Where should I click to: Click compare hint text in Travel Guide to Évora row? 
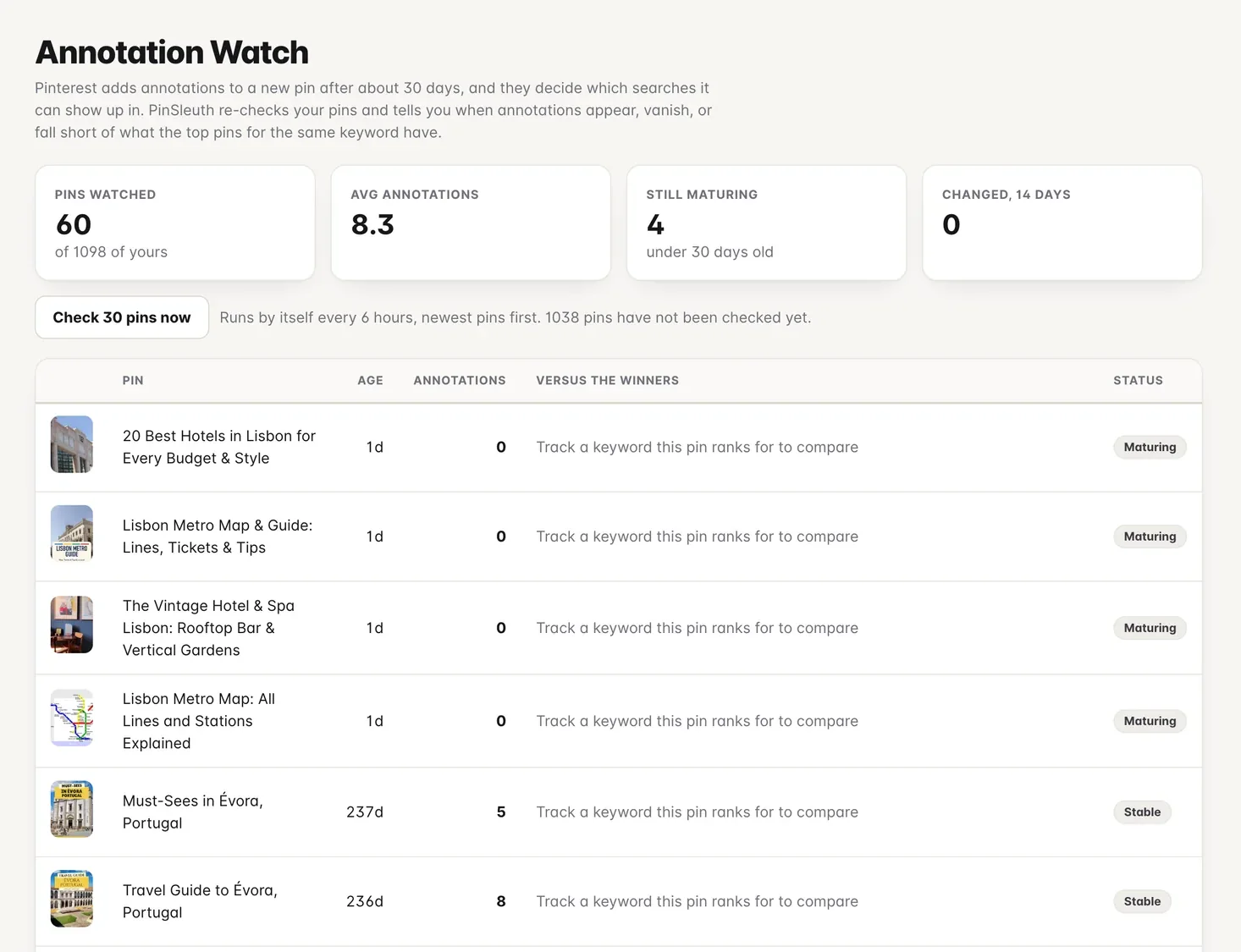pyautogui.click(x=697, y=901)
